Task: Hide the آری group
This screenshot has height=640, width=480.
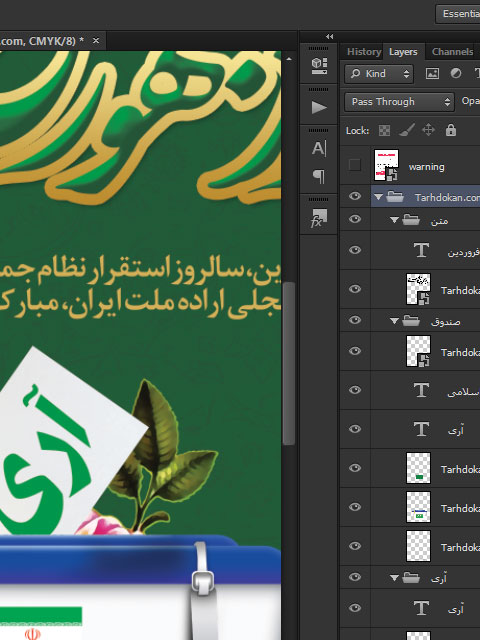Action: (355, 577)
